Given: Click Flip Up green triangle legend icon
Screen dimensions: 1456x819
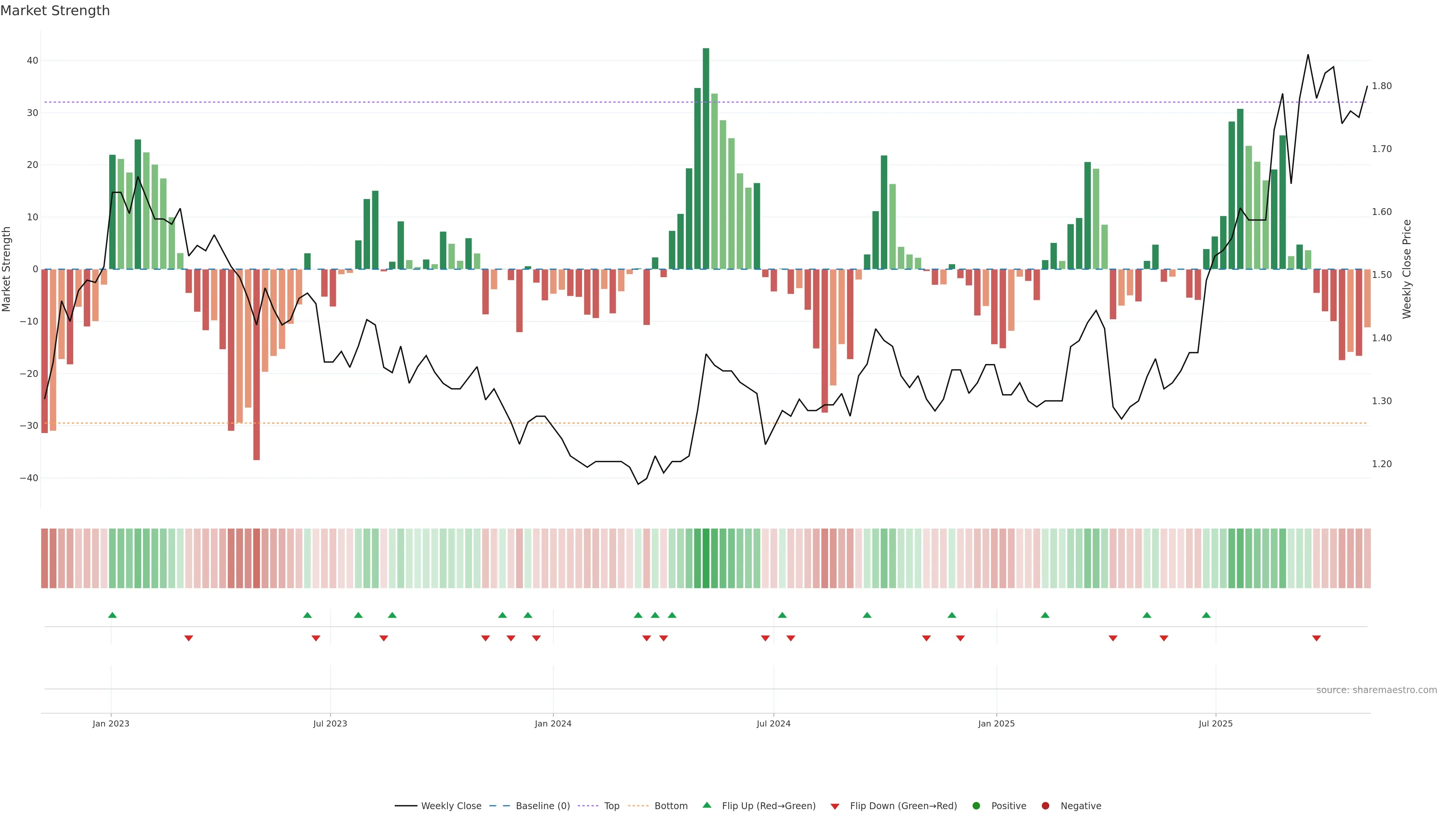Looking at the screenshot, I should 706,805.
